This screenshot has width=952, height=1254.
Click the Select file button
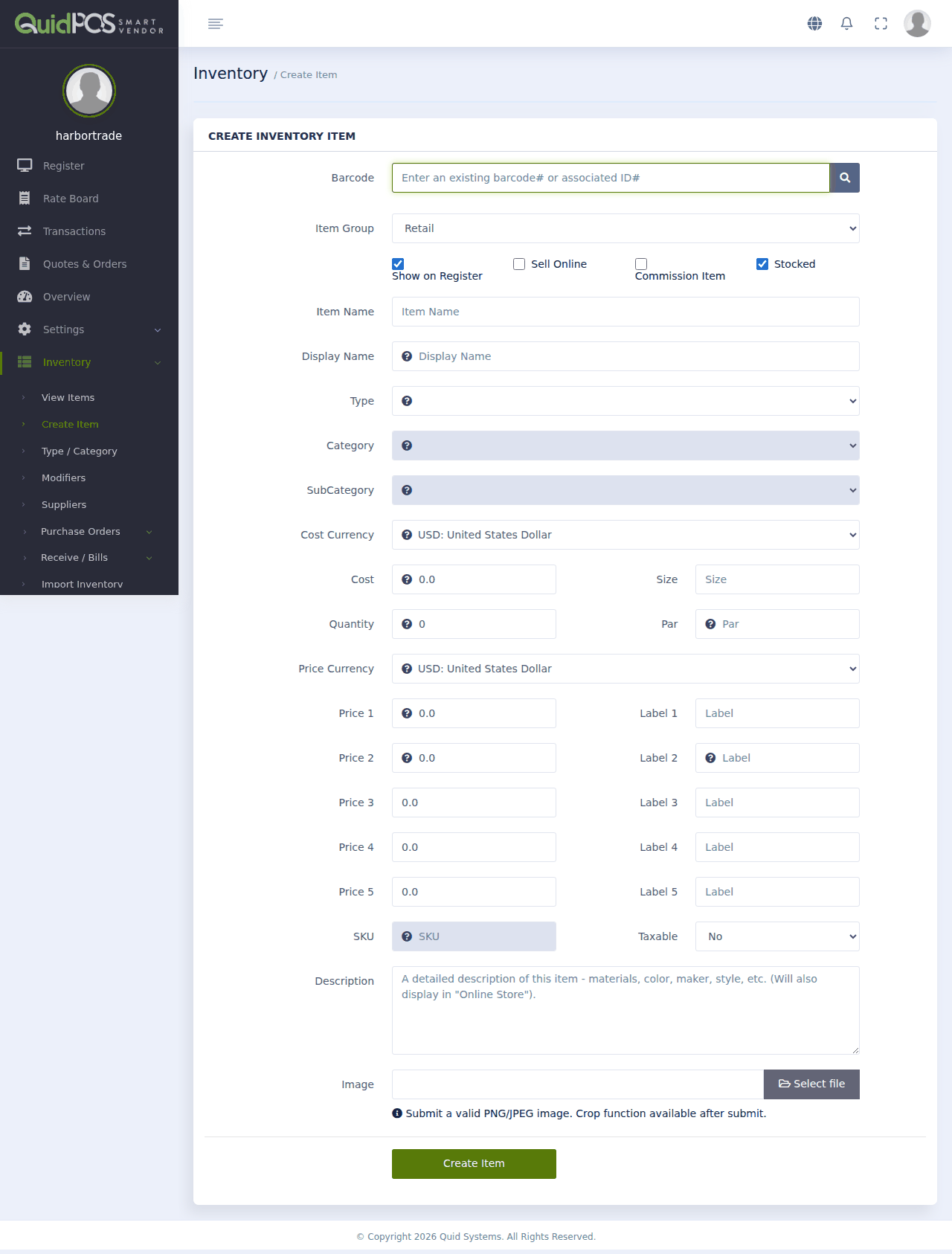(811, 1084)
